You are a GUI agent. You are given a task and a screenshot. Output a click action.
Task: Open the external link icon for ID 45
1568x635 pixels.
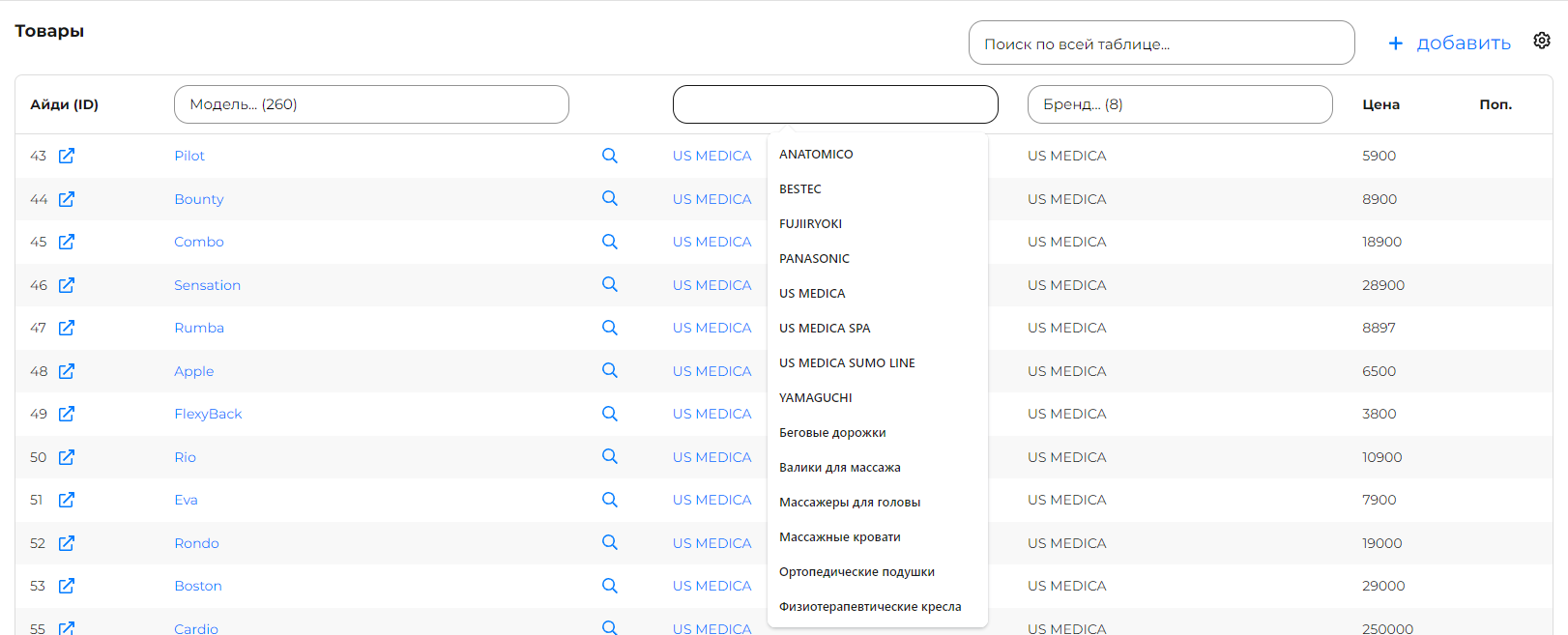click(67, 242)
